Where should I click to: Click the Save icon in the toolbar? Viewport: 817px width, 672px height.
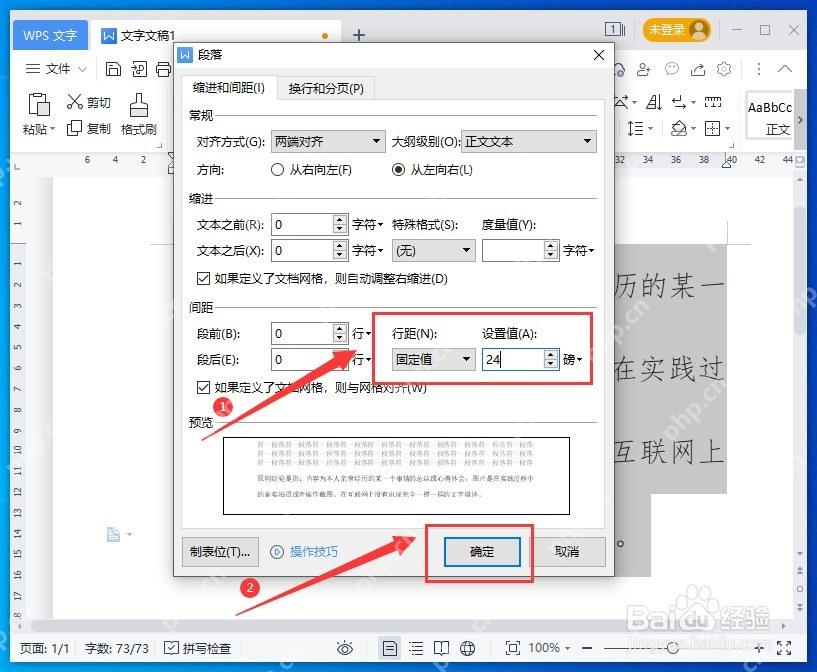(113, 69)
